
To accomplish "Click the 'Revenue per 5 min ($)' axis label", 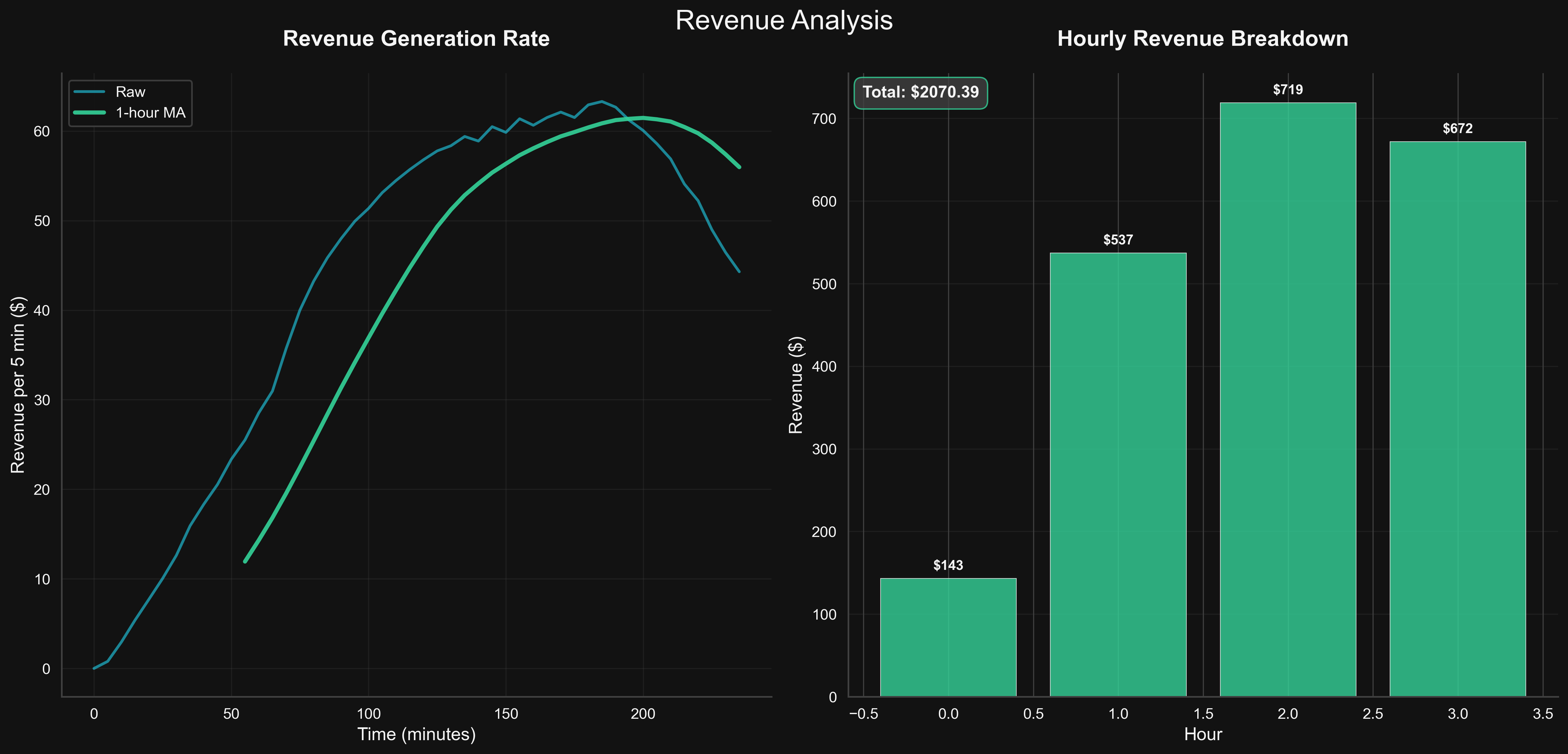I will coord(18,385).
